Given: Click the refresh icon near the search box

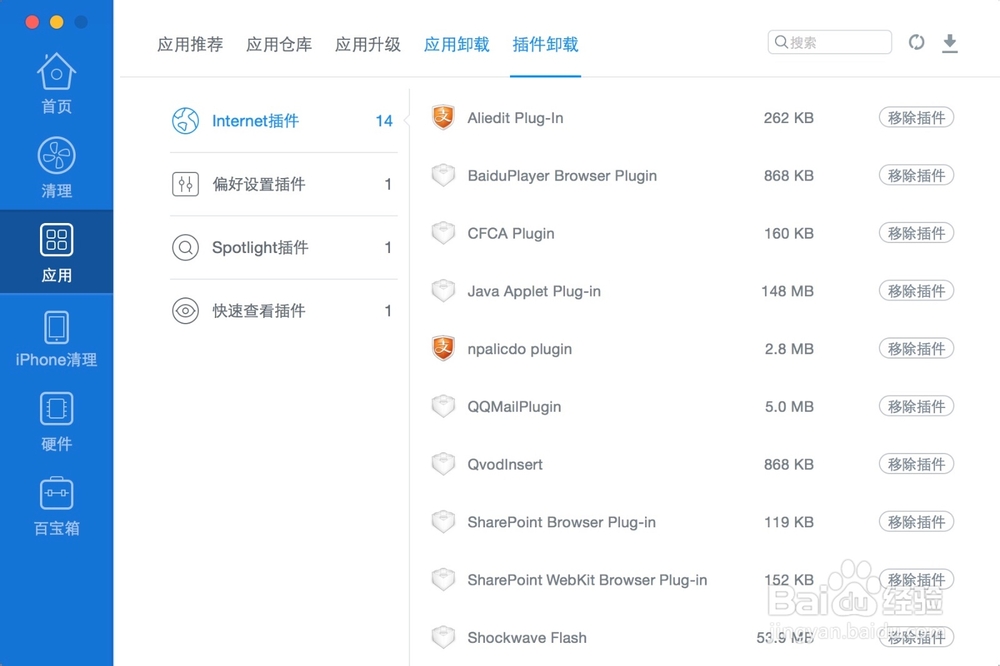Looking at the screenshot, I should click(917, 42).
